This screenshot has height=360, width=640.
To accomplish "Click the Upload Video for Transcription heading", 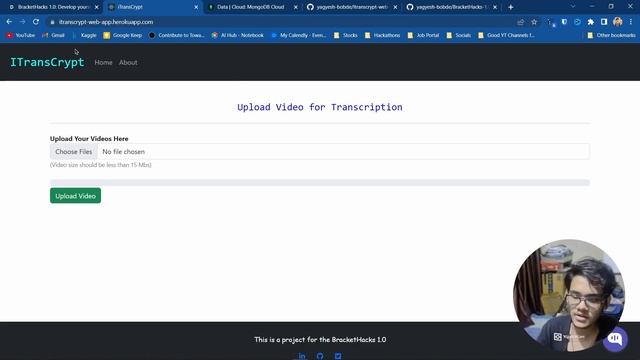I will (320, 107).
